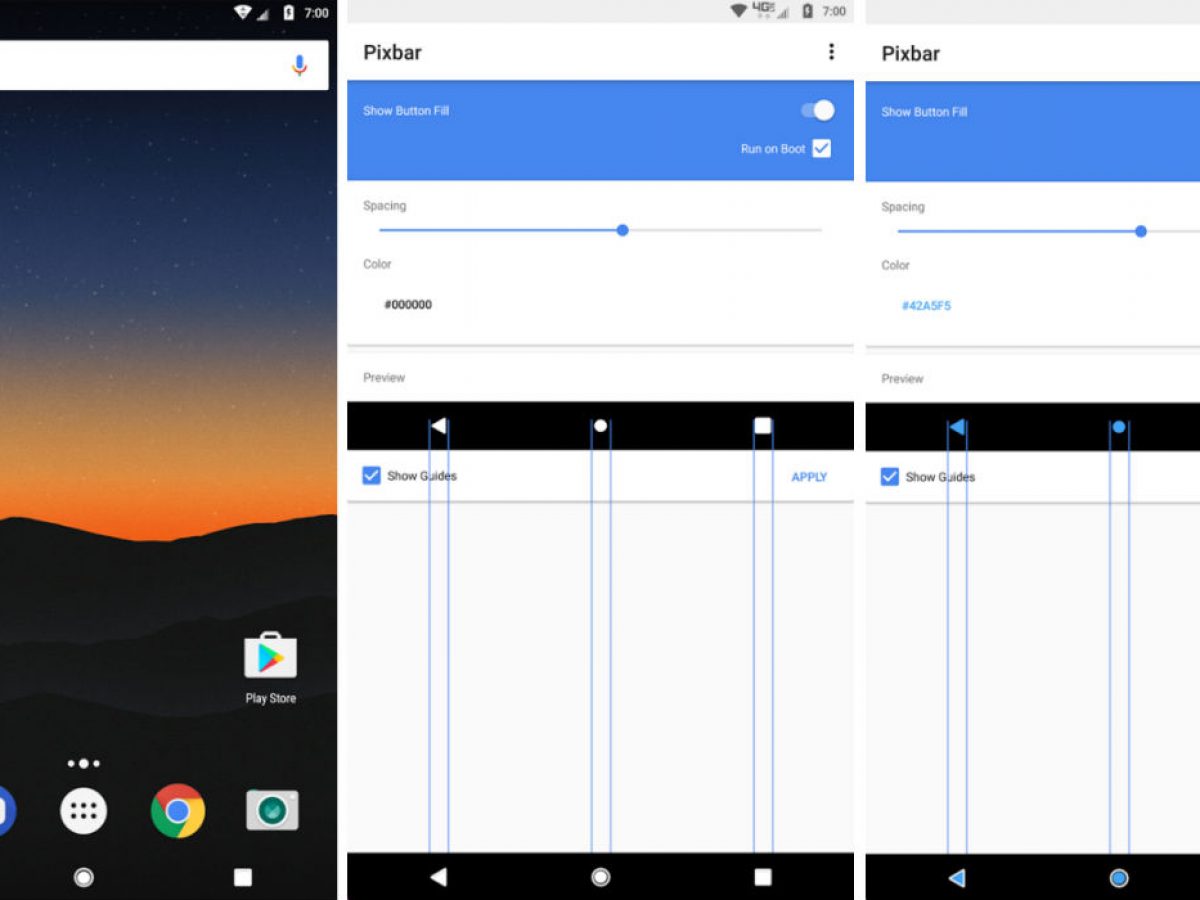
Task: Uncheck Run on Boot checkbox
Action: [x=821, y=148]
